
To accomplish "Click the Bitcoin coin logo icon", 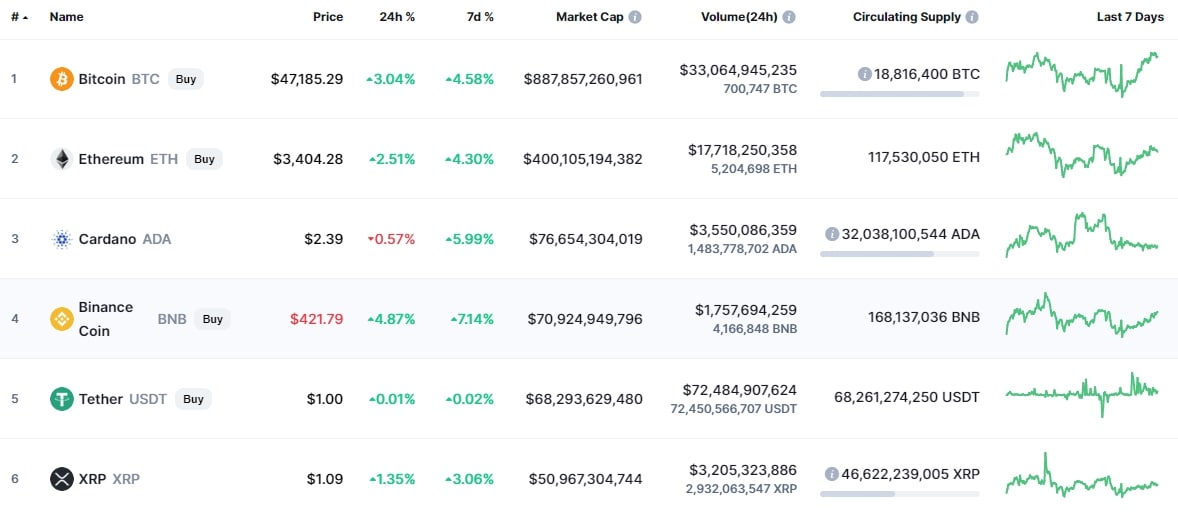I will (x=62, y=79).
